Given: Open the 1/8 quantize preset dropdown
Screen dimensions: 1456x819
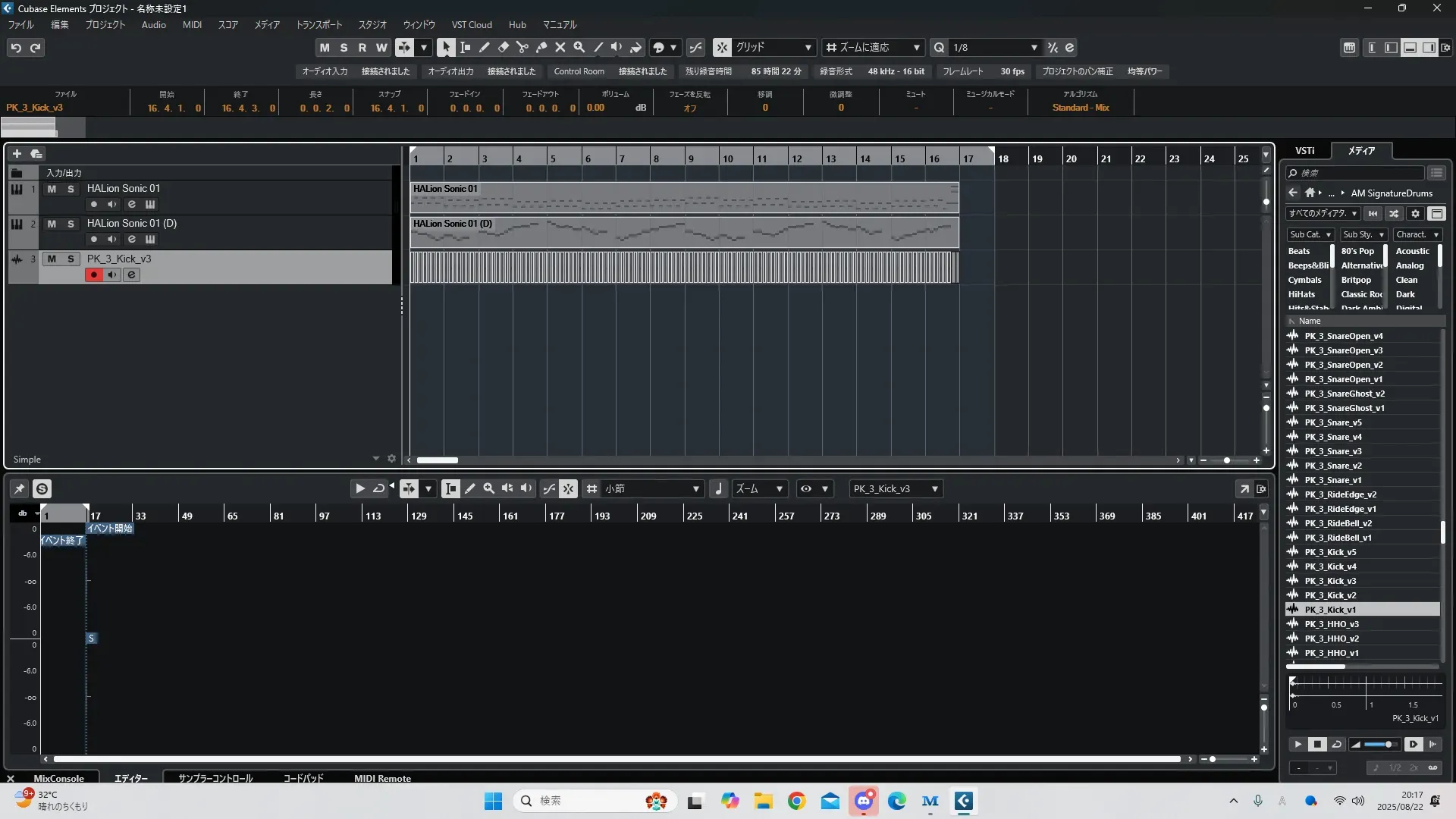Looking at the screenshot, I should (x=1034, y=48).
